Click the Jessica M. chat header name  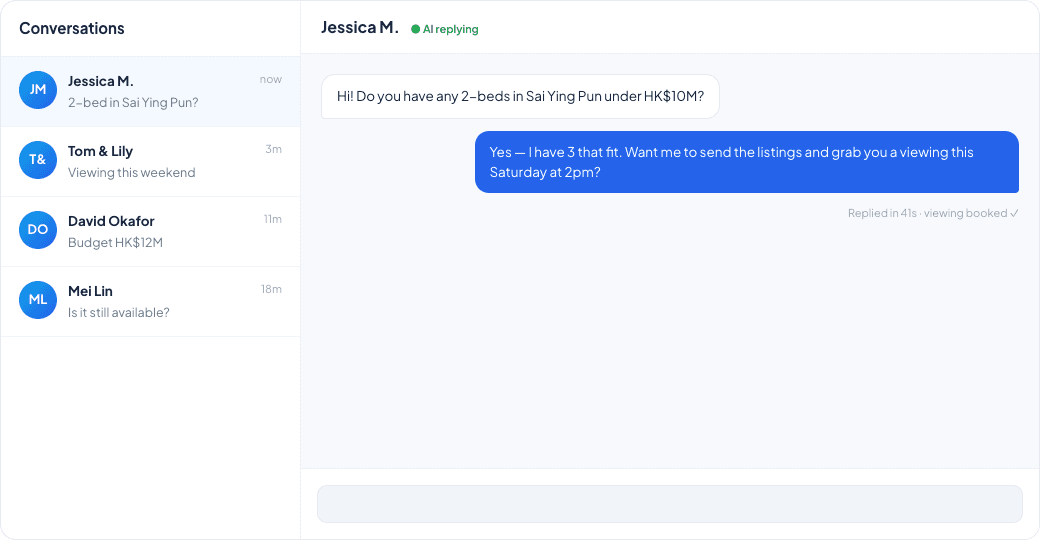[x=359, y=28]
